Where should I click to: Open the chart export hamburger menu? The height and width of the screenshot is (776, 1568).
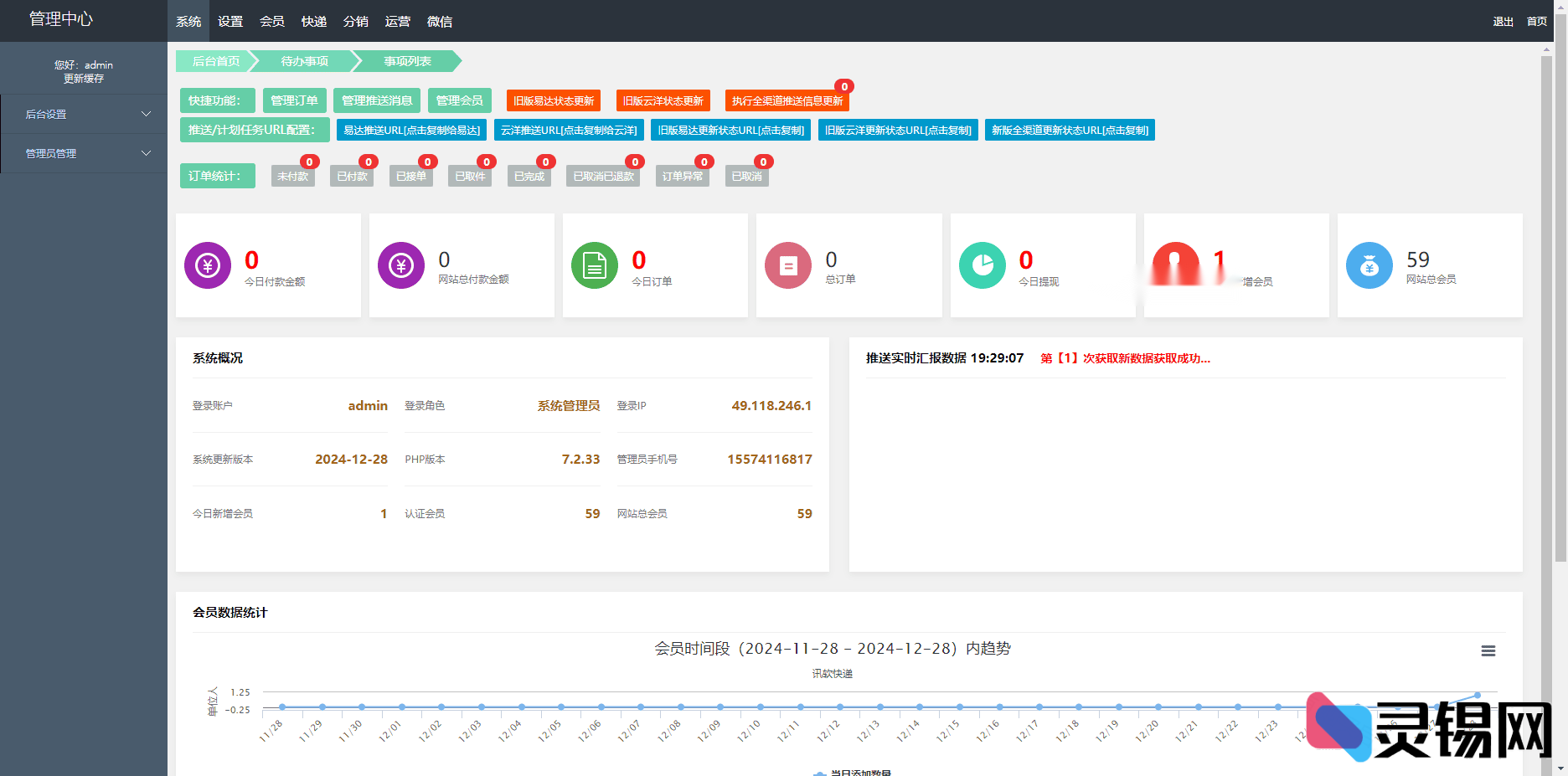1488,650
